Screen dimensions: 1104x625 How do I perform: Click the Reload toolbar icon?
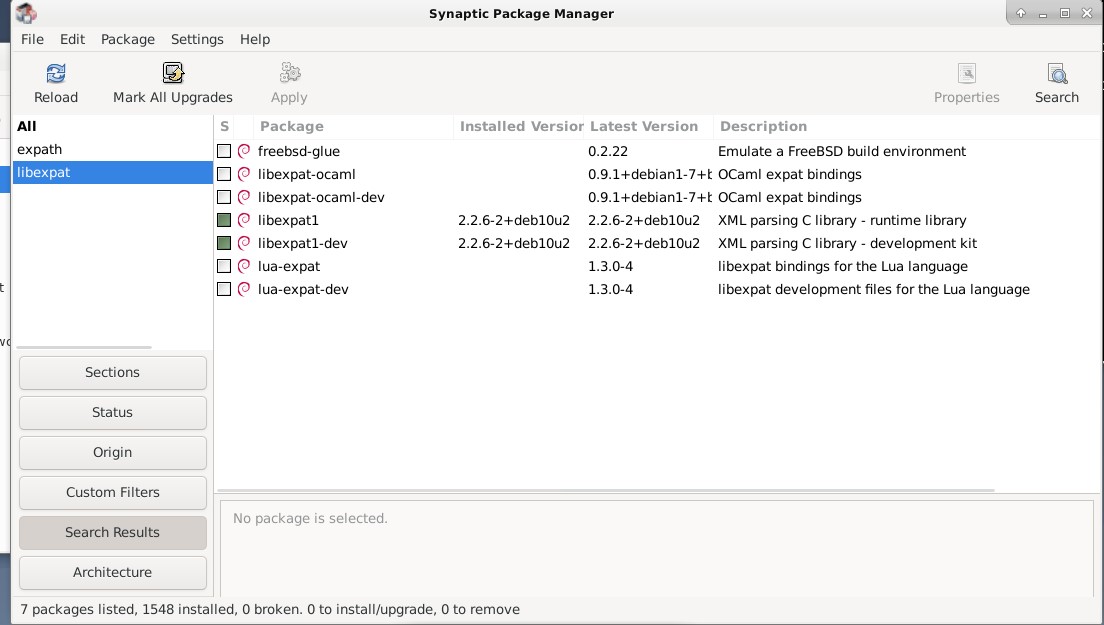[x=56, y=73]
